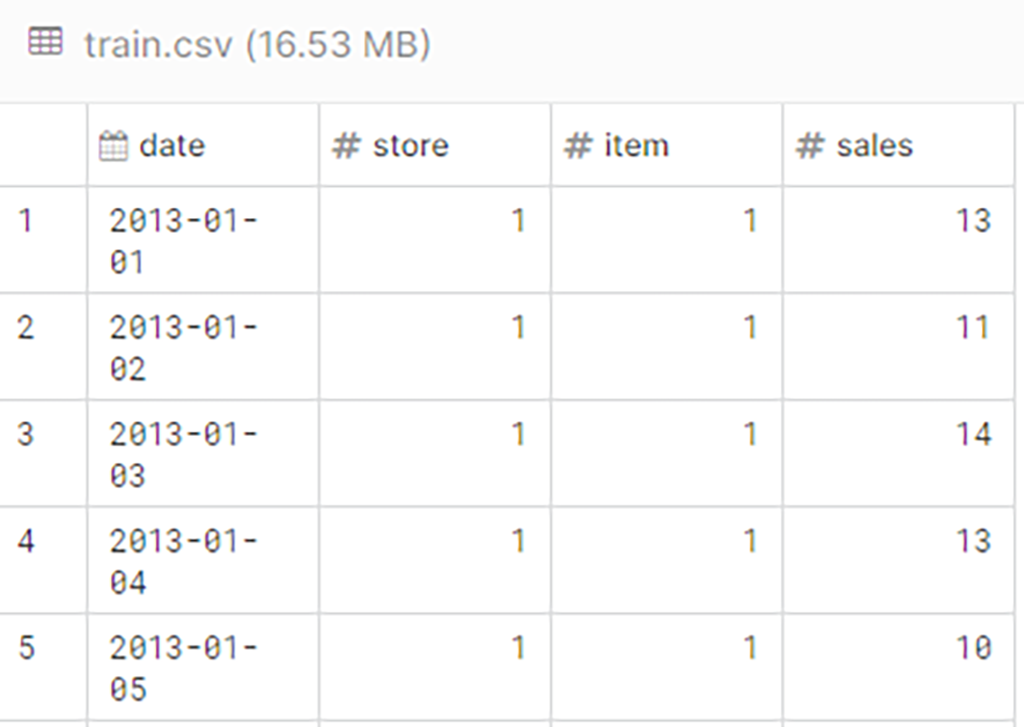The width and height of the screenshot is (1024, 727).
Task: Click the calendar icon in date header
Action: coord(114,146)
